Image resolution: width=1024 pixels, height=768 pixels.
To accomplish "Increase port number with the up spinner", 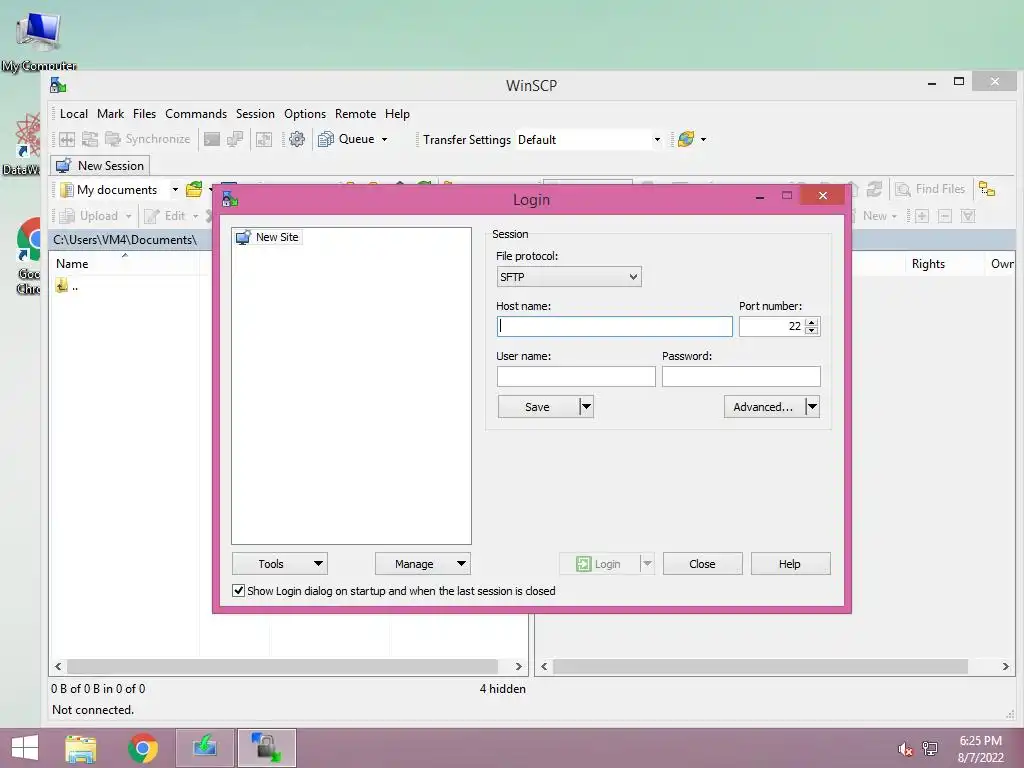I will (x=812, y=322).
